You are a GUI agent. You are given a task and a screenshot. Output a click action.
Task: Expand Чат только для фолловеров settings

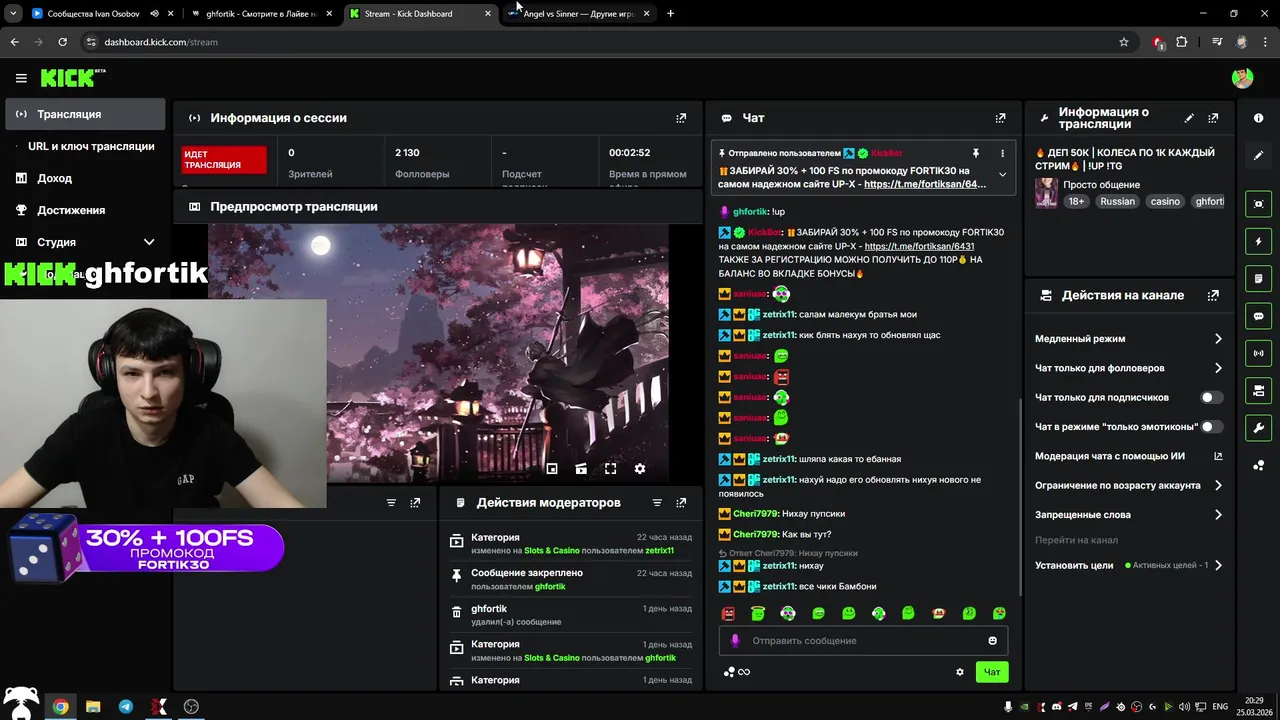tap(1218, 368)
